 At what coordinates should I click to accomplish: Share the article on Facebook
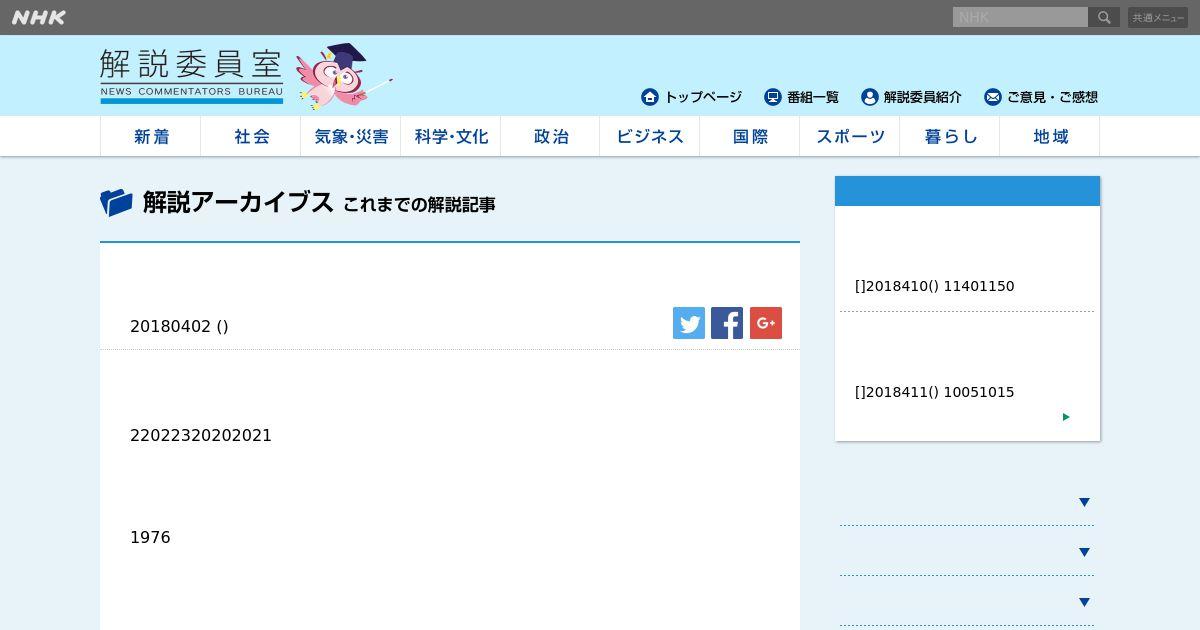pyautogui.click(x=727, y=323)
